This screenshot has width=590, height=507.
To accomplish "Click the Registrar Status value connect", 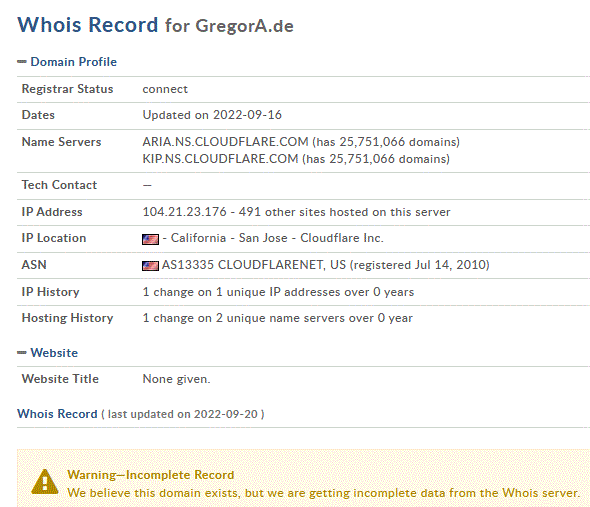I will pos(165,89).
